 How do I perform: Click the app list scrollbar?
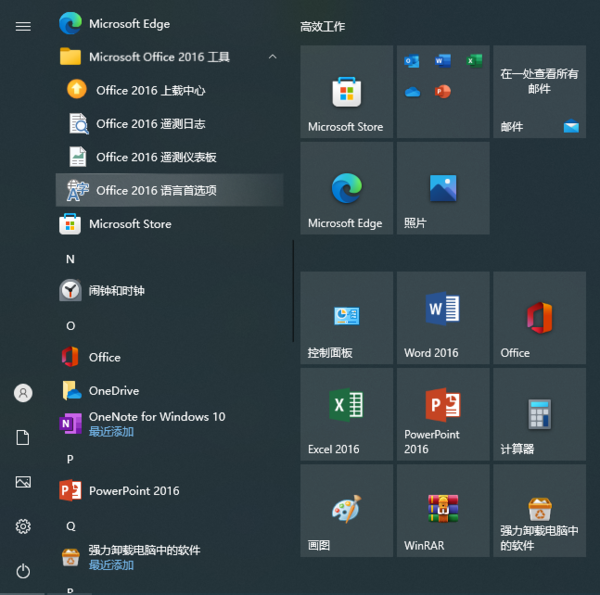click(x=293, y=291)
